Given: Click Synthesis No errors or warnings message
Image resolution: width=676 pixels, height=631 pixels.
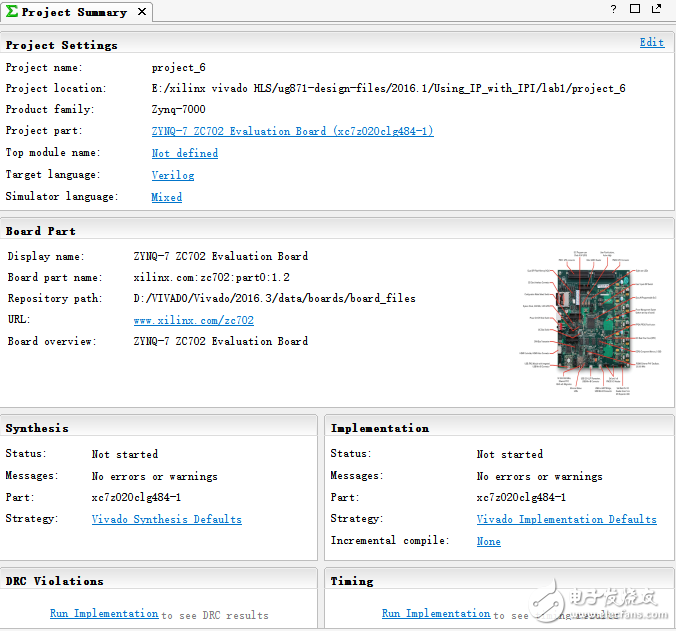Looking at the screenshot, I should tap(154, 476).
